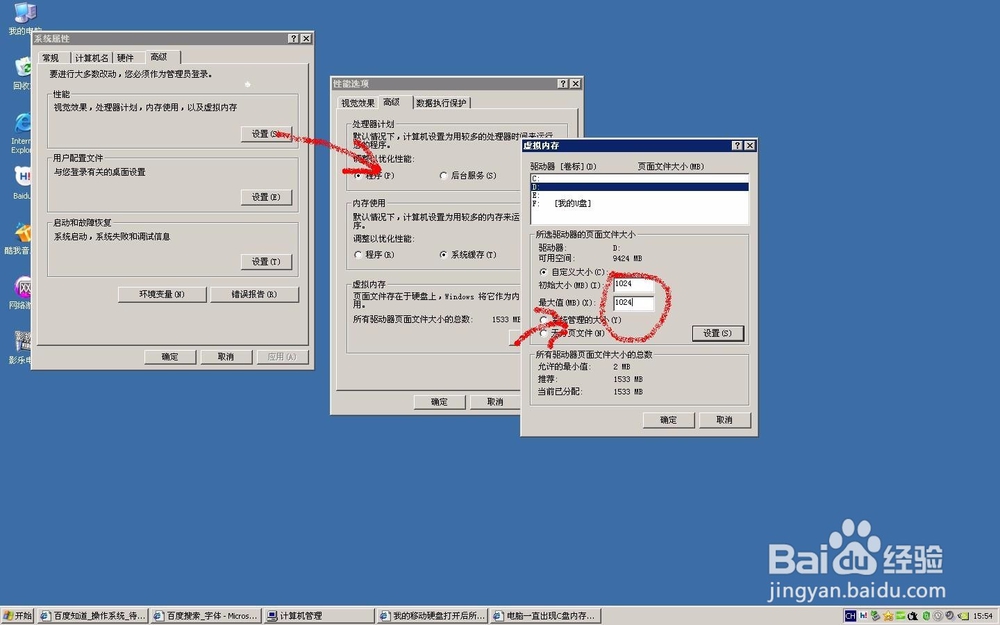Click 设置(S) under 性能 section

pyautogui.click(x=266, y=133)
